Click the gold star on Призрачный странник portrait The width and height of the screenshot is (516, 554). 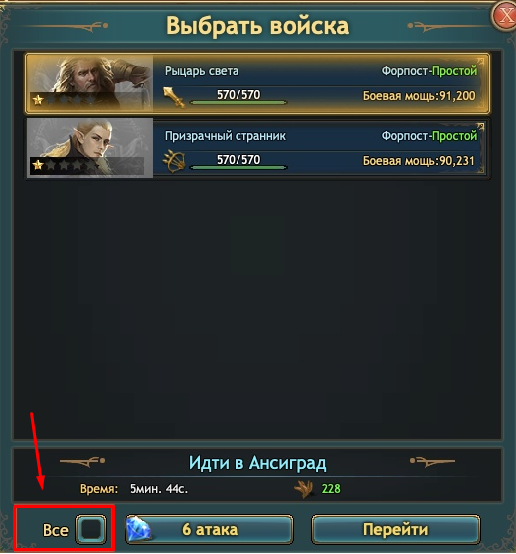[38, 165]
